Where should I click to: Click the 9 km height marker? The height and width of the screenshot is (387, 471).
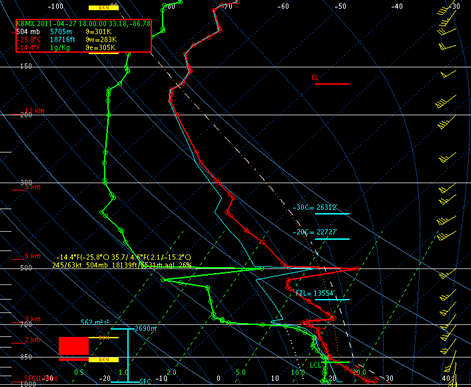tap(33, 187)
